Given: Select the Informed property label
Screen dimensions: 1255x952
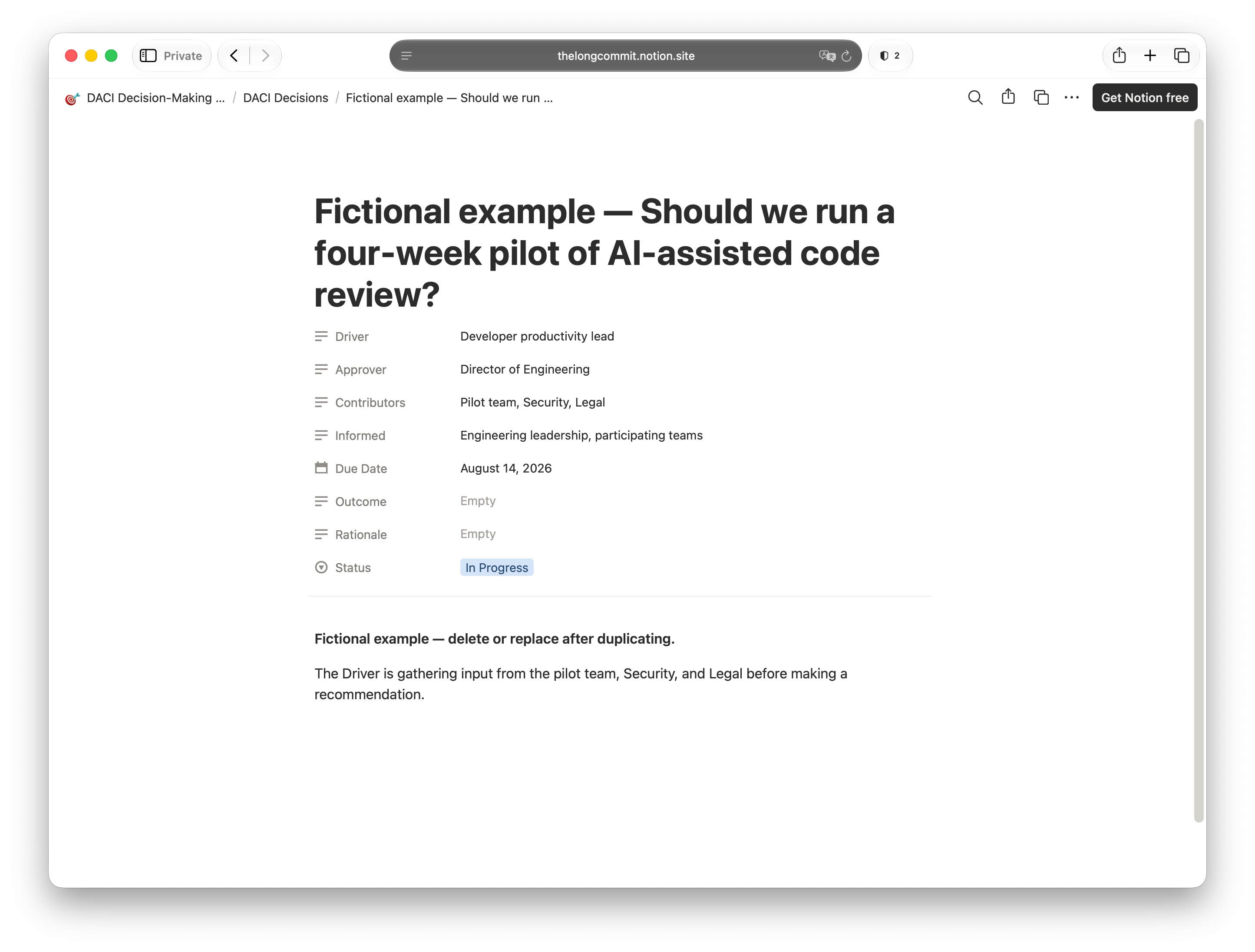Looking at the screenshot, I should [x=360, y=435].
